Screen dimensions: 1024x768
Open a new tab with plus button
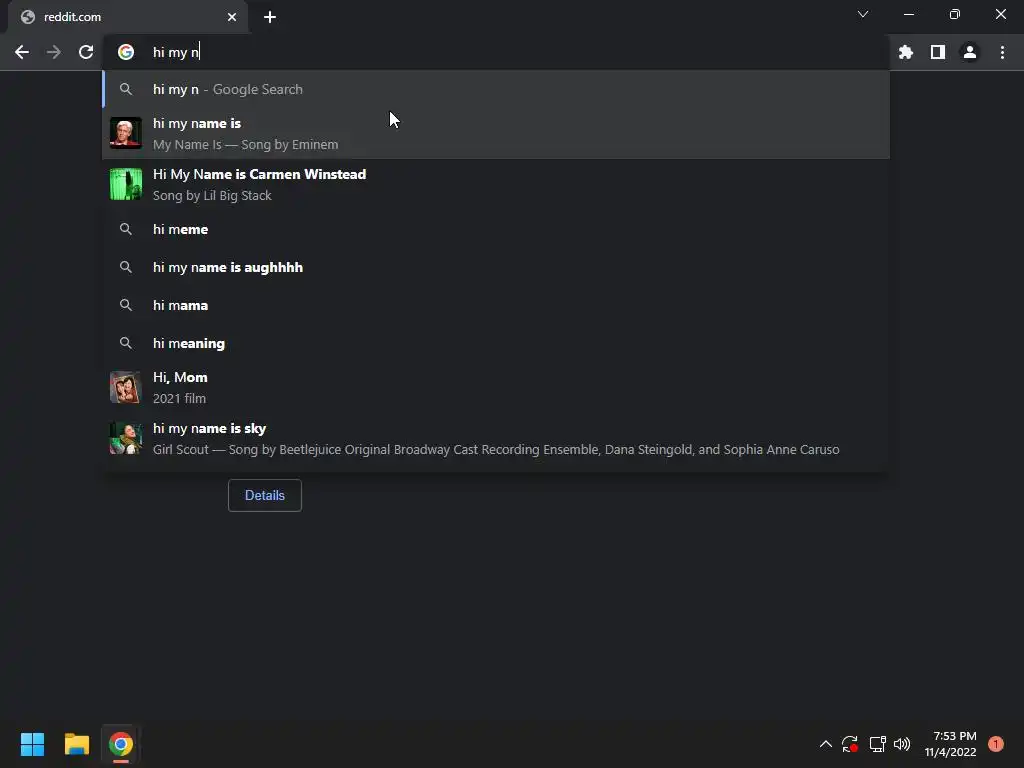(x=270, y=17)
